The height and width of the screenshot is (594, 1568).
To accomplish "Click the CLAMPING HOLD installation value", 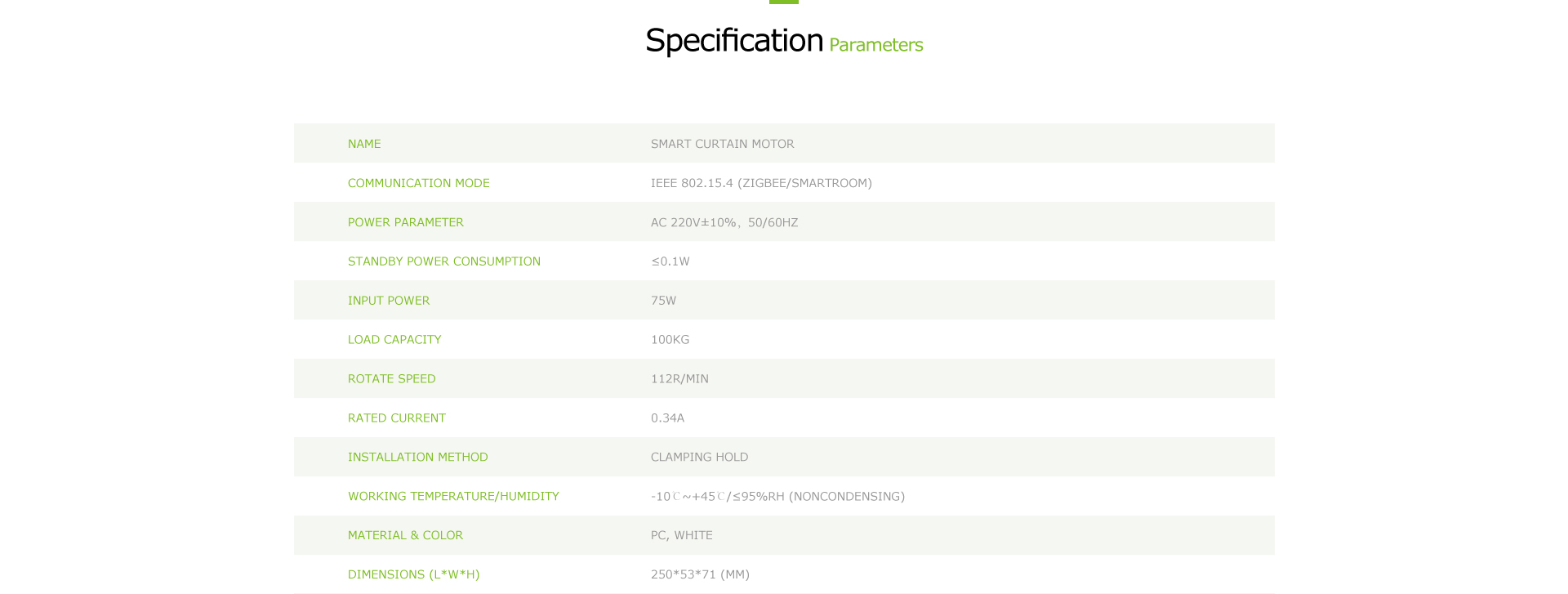I will 700,458.
